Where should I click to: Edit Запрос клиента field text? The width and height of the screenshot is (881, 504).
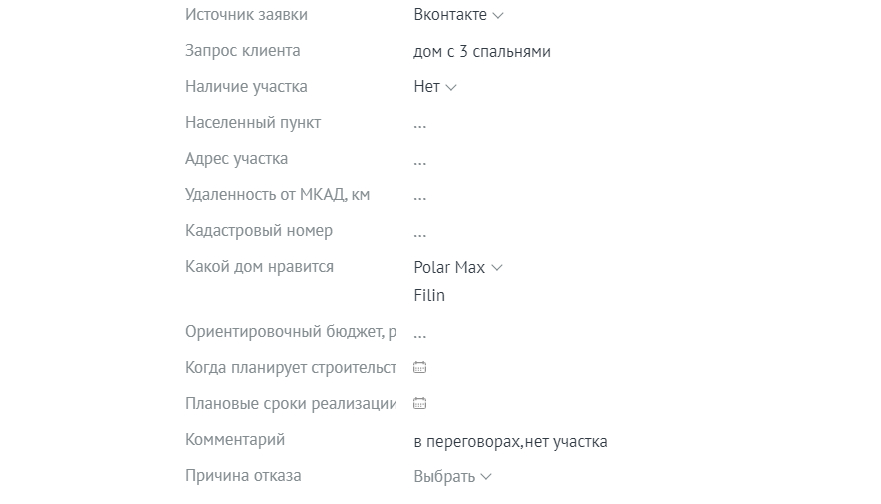482,51
